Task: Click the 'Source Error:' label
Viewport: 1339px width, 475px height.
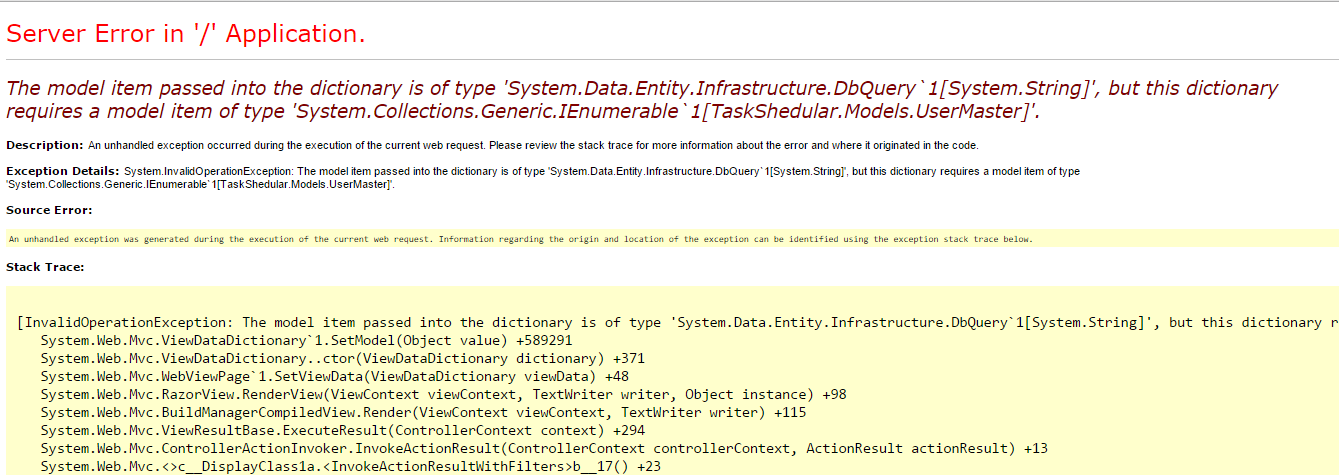Action: [49, 210]
